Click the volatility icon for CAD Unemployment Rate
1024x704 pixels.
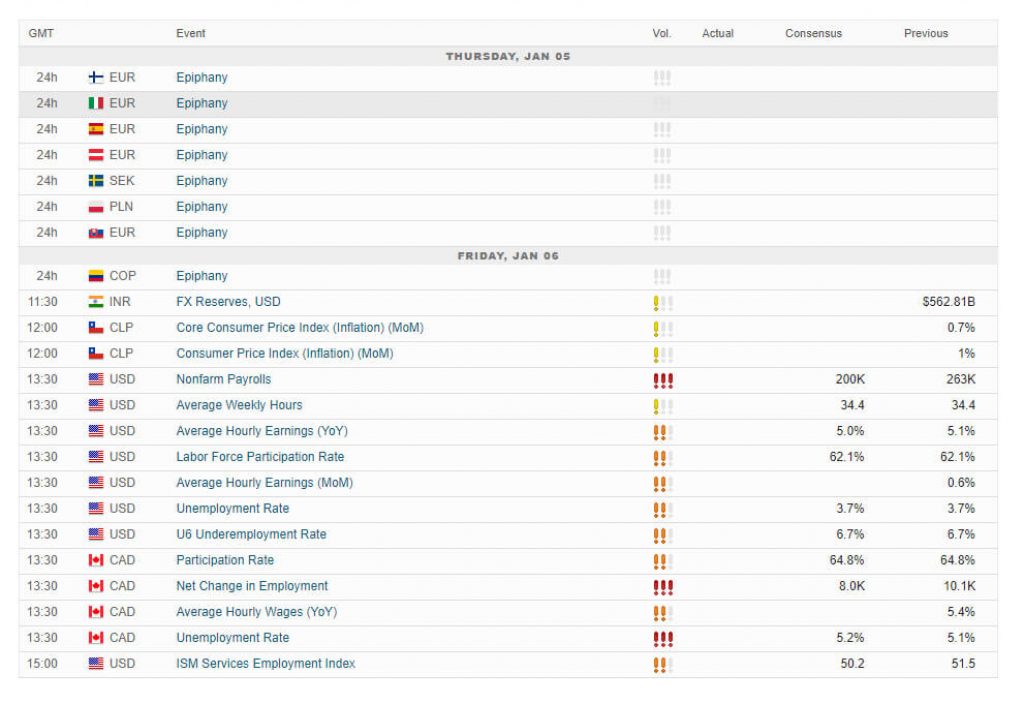click(661, 637)
